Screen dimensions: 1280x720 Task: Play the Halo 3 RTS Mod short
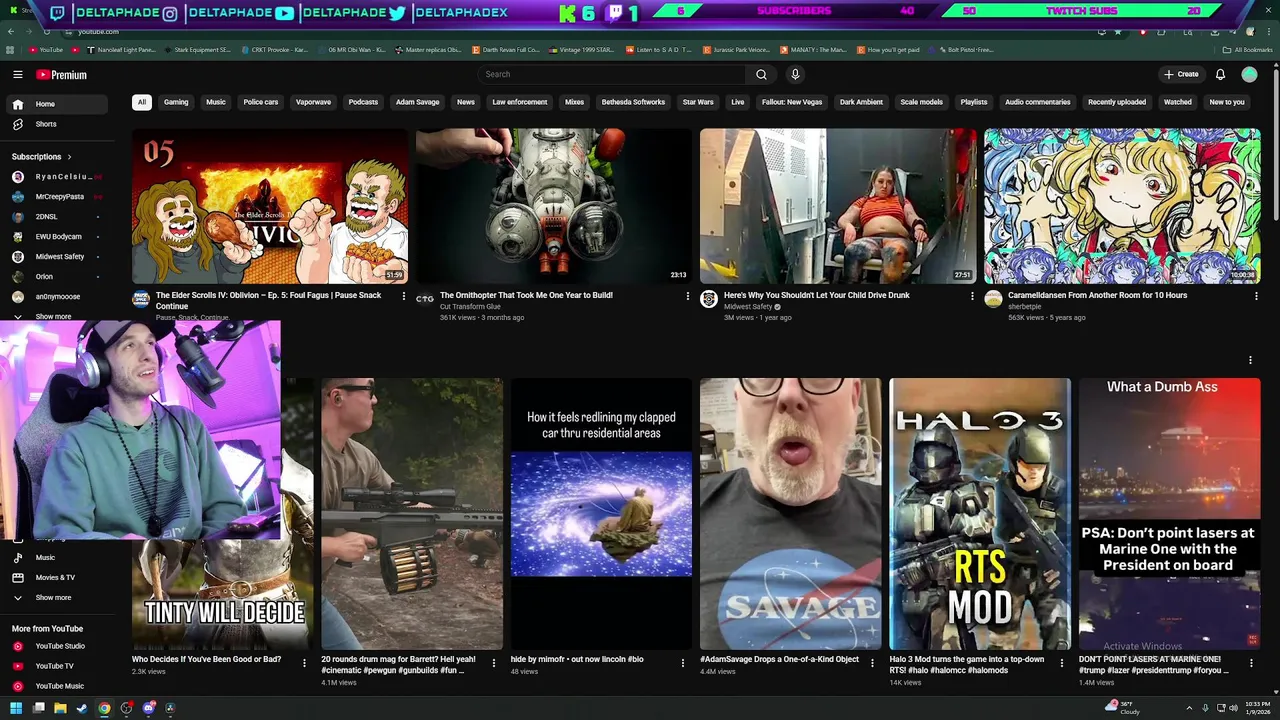980,514
